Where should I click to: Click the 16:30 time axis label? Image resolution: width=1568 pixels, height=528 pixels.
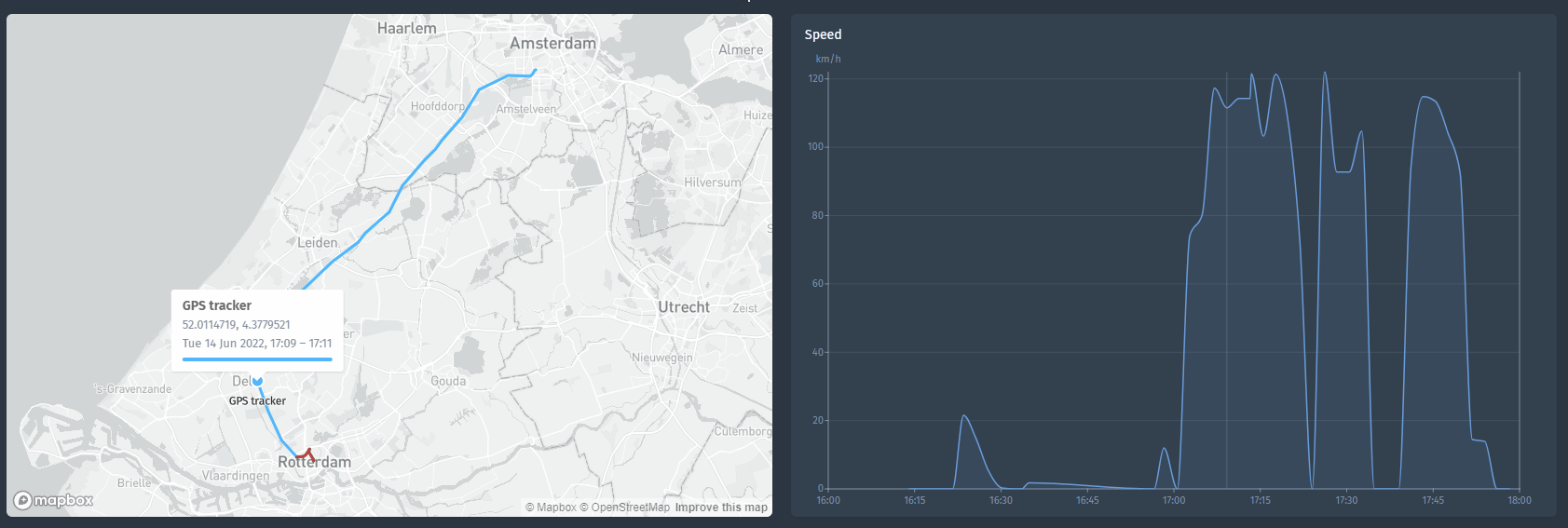[1001, 501]
